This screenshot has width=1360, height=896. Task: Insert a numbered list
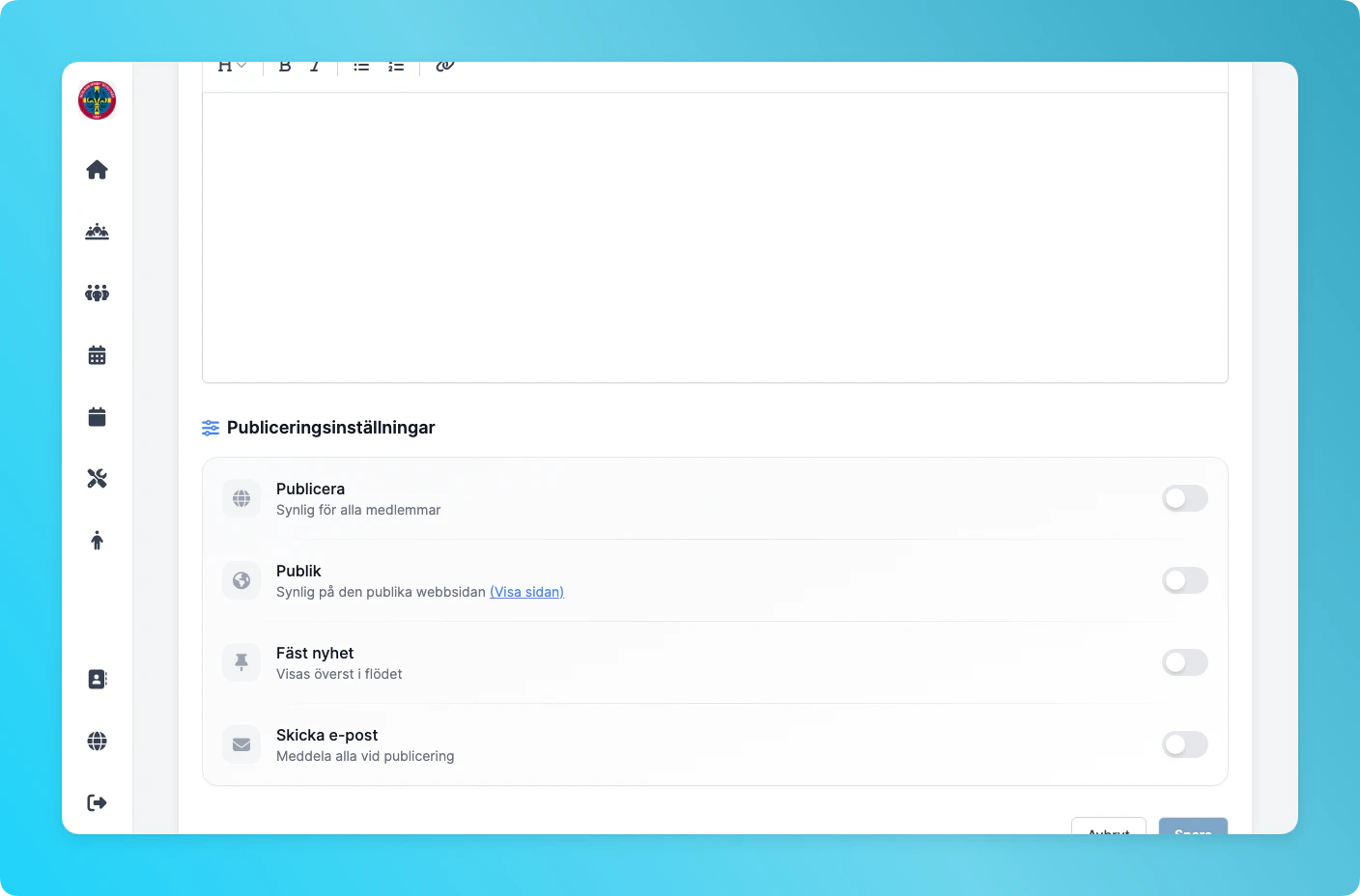point(396,66)
